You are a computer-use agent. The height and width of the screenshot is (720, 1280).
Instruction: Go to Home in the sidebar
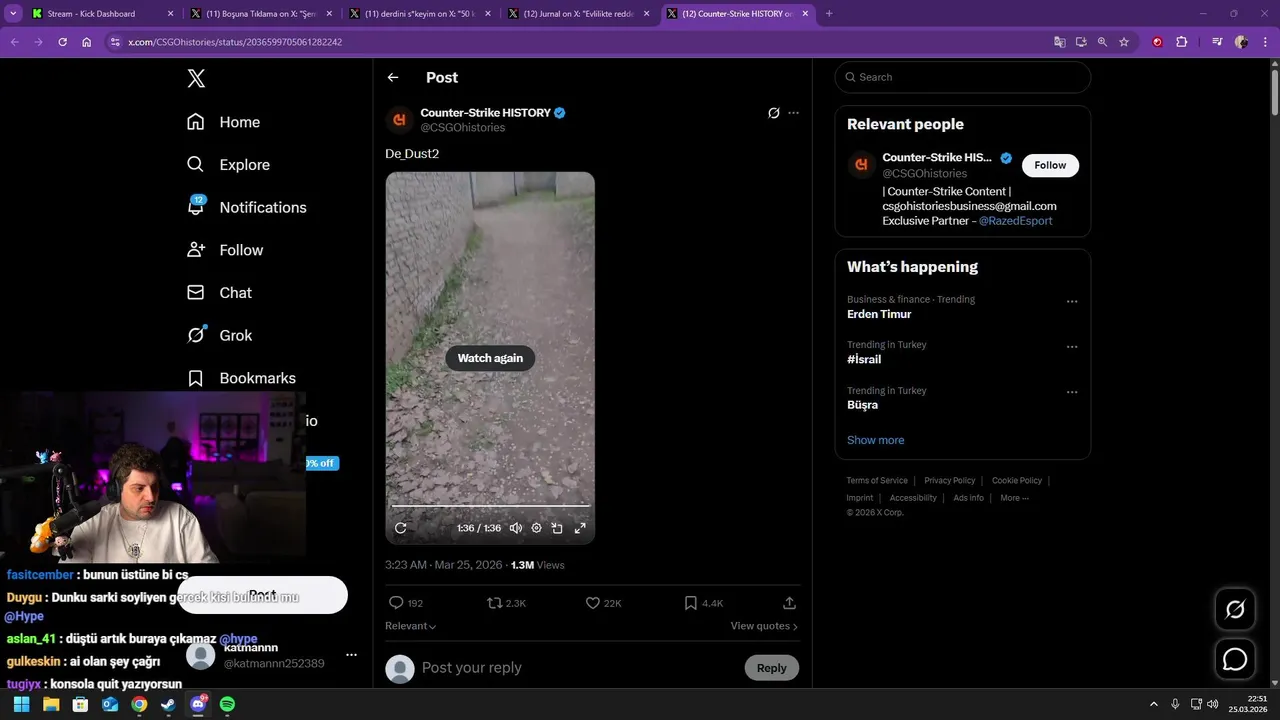pyautogui.click(x=223, y=122)
